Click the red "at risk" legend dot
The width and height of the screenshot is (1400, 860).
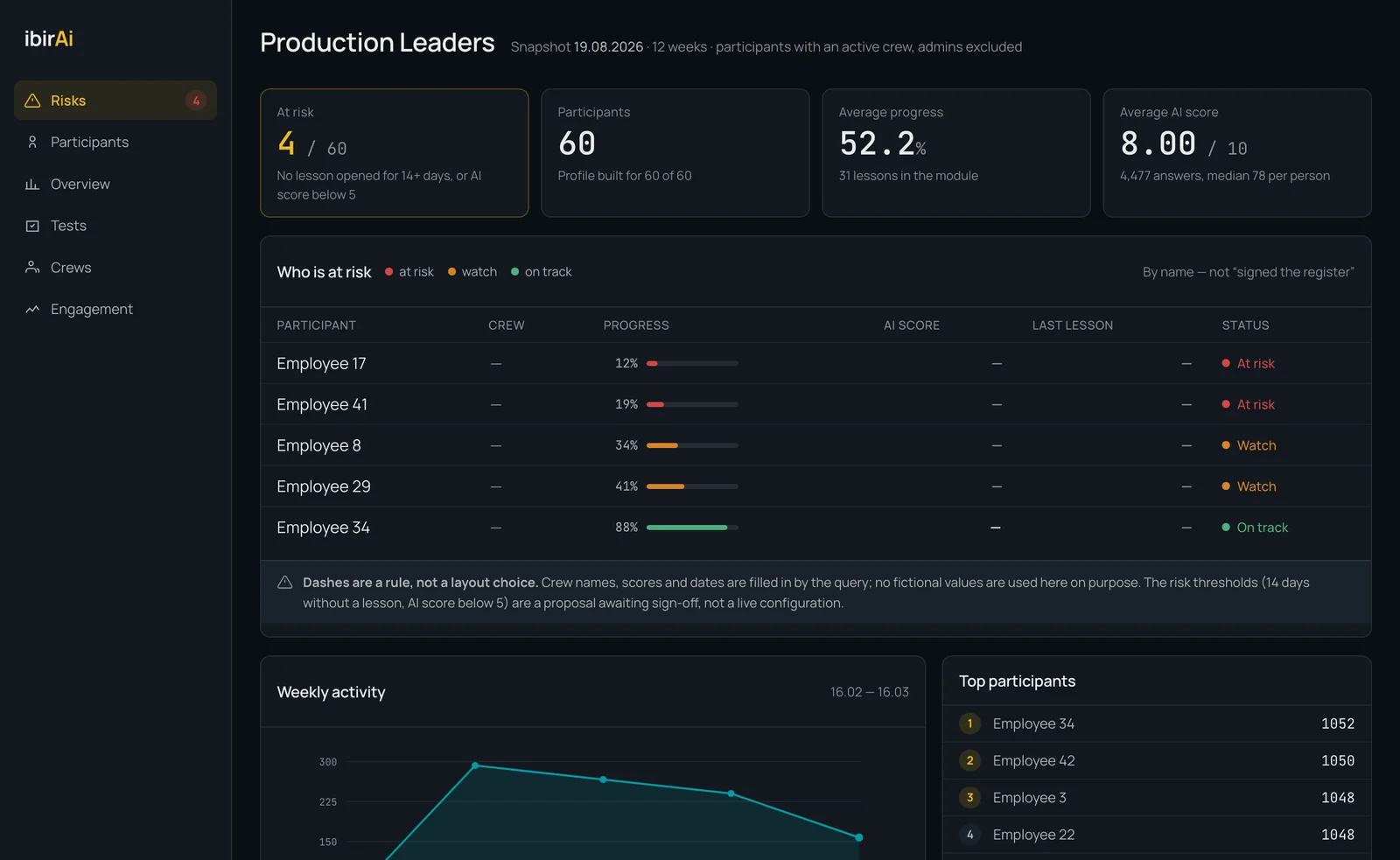point(388,272)
